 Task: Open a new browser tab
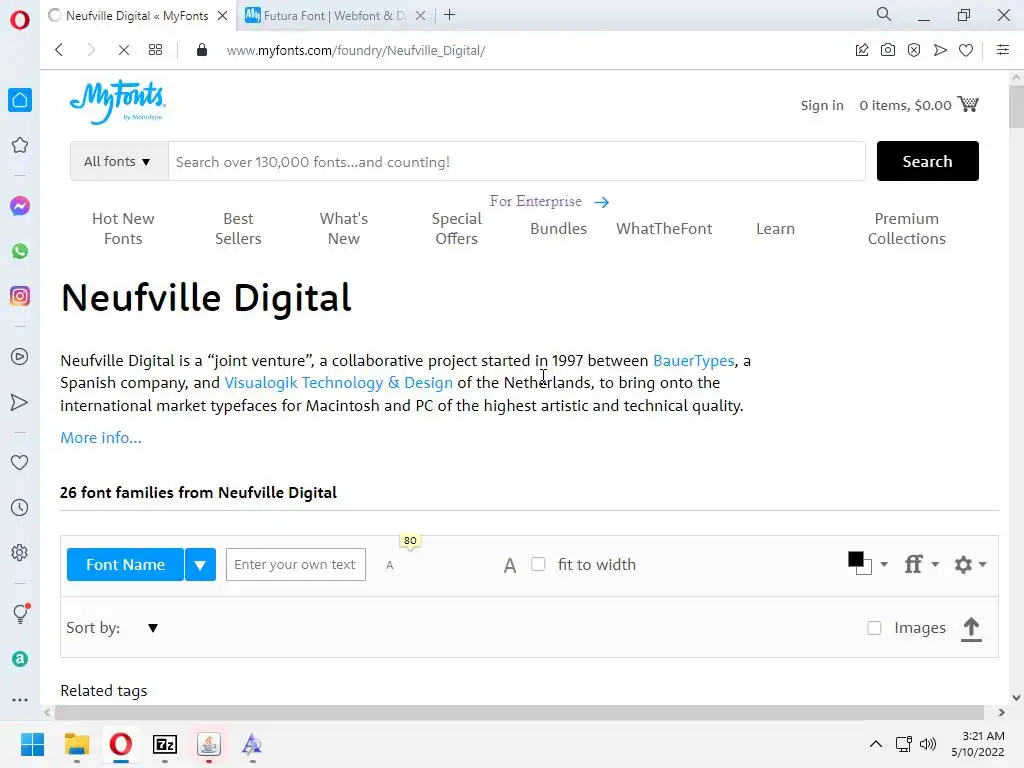(449, 15)
